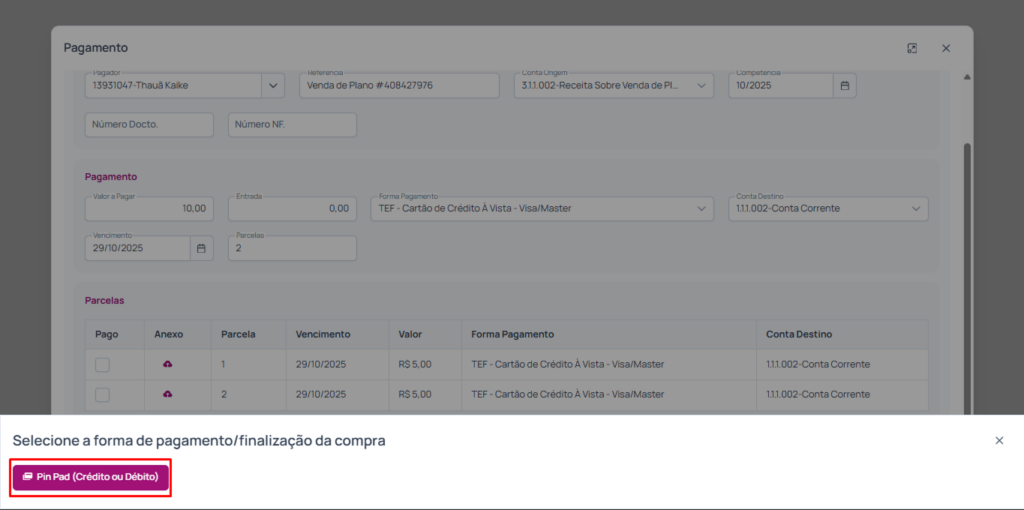
Task: Open the Vencimento date calendar icon
Action: (x=201, y=248)
